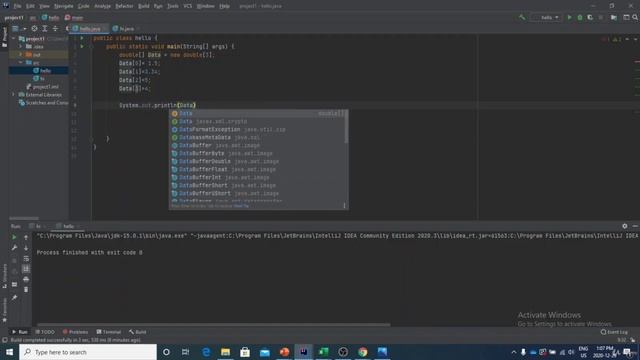This screenshot has height=360, width=640.
Task: Toggle the Favorites tool window side tab
Action: click(4, 310)
